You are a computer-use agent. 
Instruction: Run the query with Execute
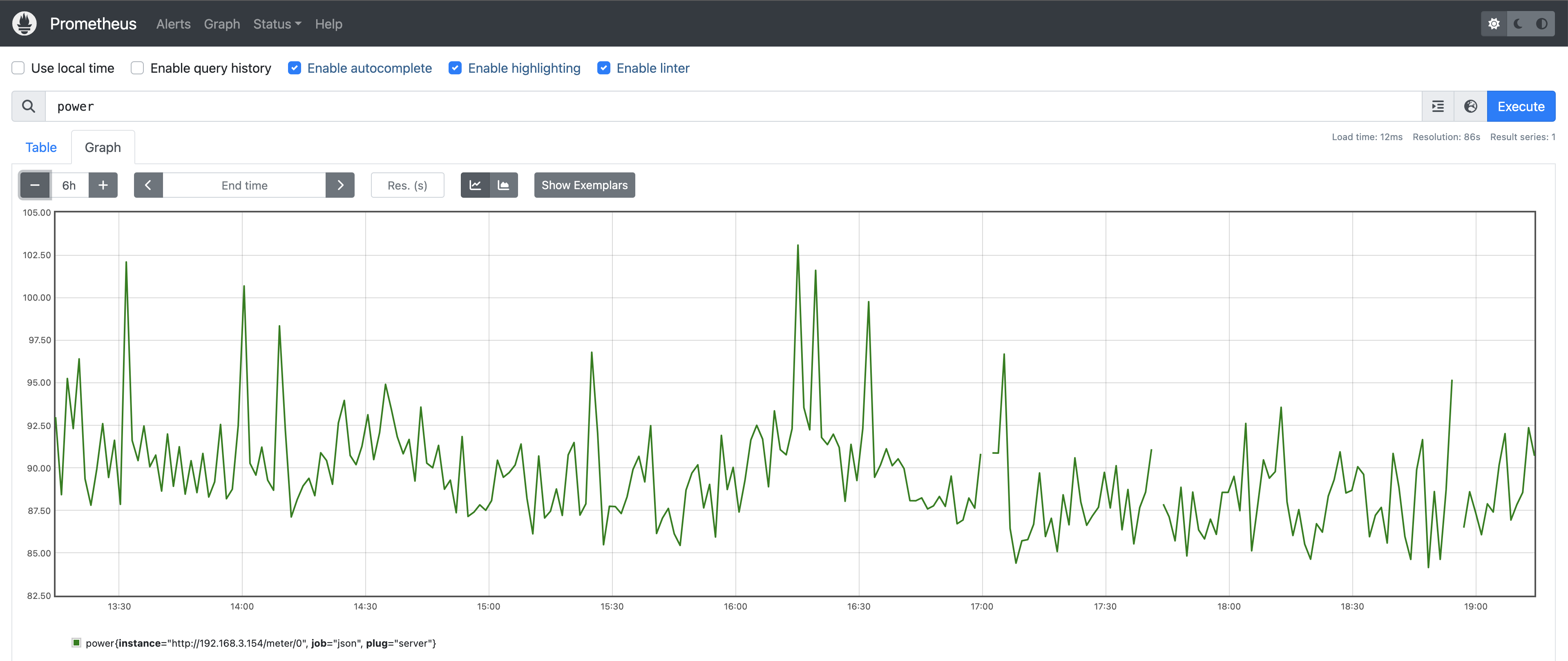[x=1521, y=107]
